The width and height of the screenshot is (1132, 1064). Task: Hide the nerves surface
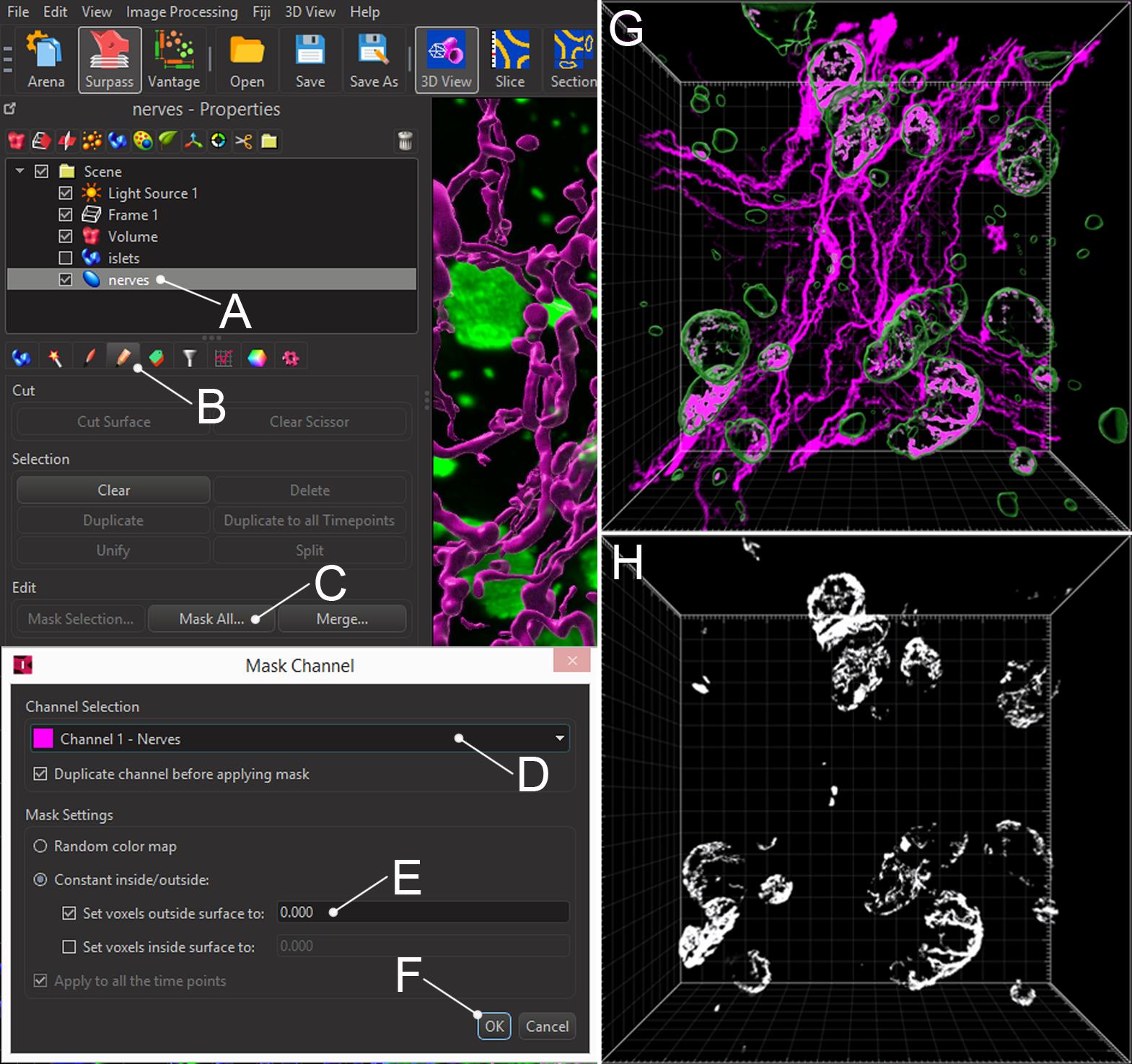[x=66, y=280]
